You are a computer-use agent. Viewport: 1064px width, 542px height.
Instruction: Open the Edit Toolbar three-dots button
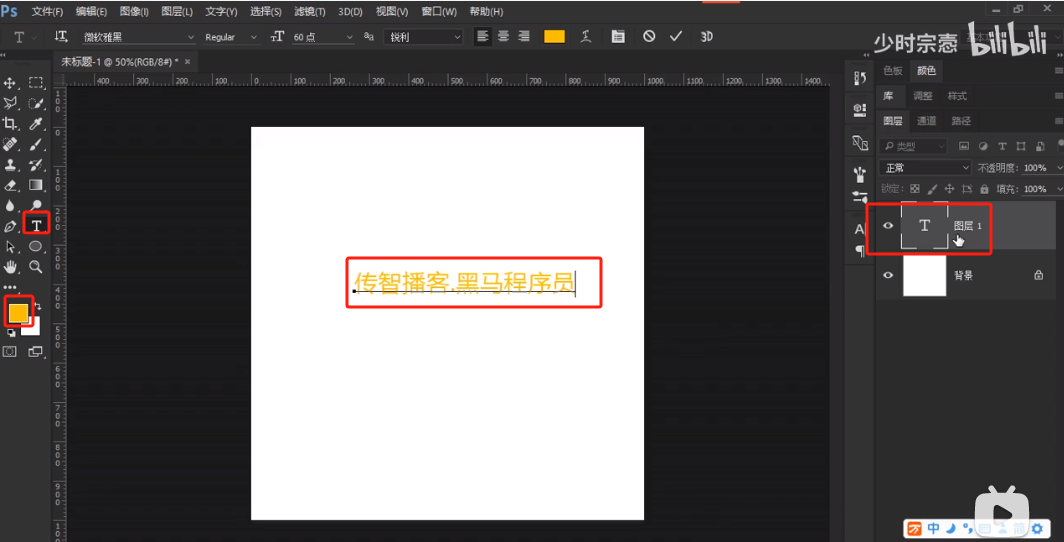pyautogui.click(x=10, y=288)
